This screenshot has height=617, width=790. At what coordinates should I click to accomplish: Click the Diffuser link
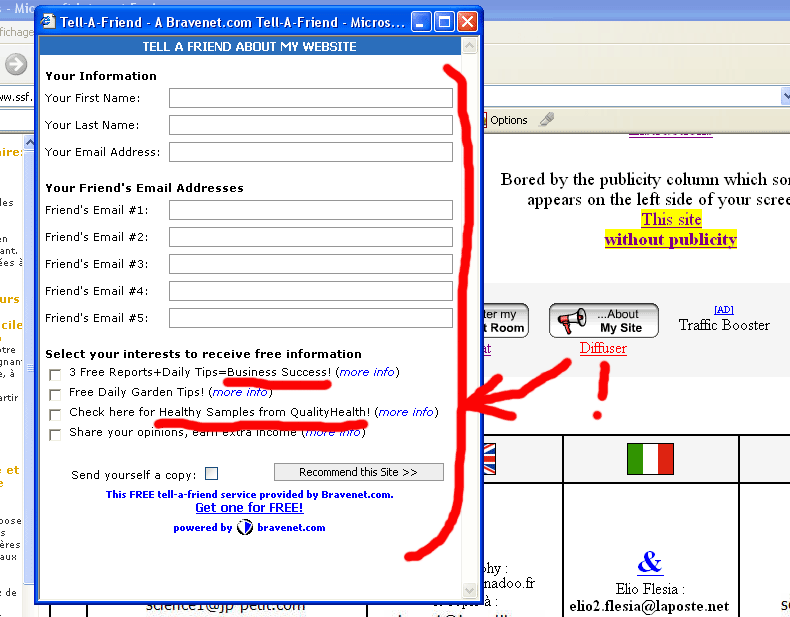pos(603,348)
